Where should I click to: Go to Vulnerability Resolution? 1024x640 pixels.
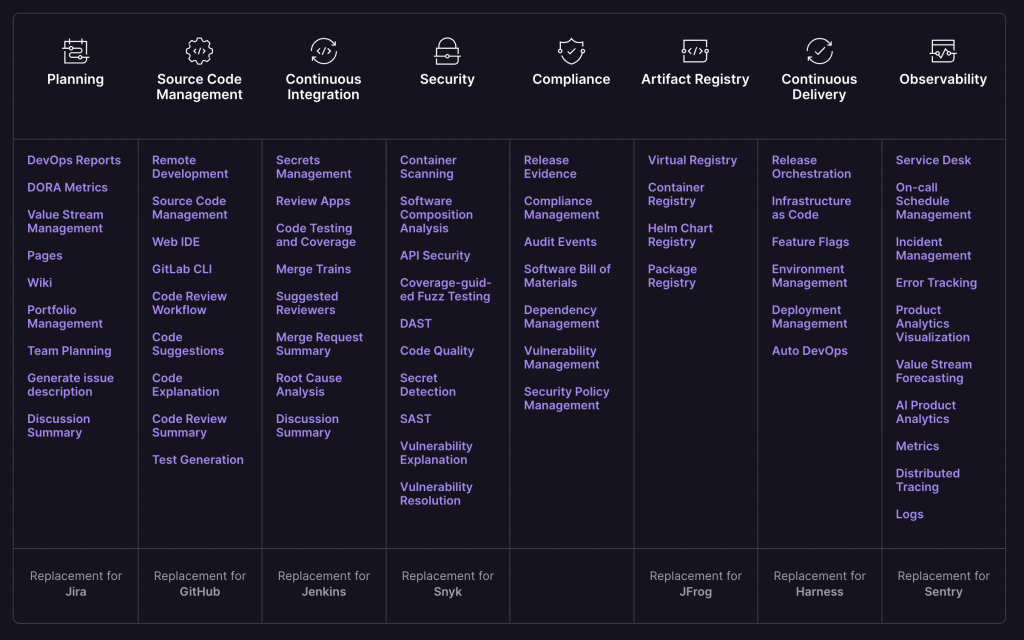(436, 494)
